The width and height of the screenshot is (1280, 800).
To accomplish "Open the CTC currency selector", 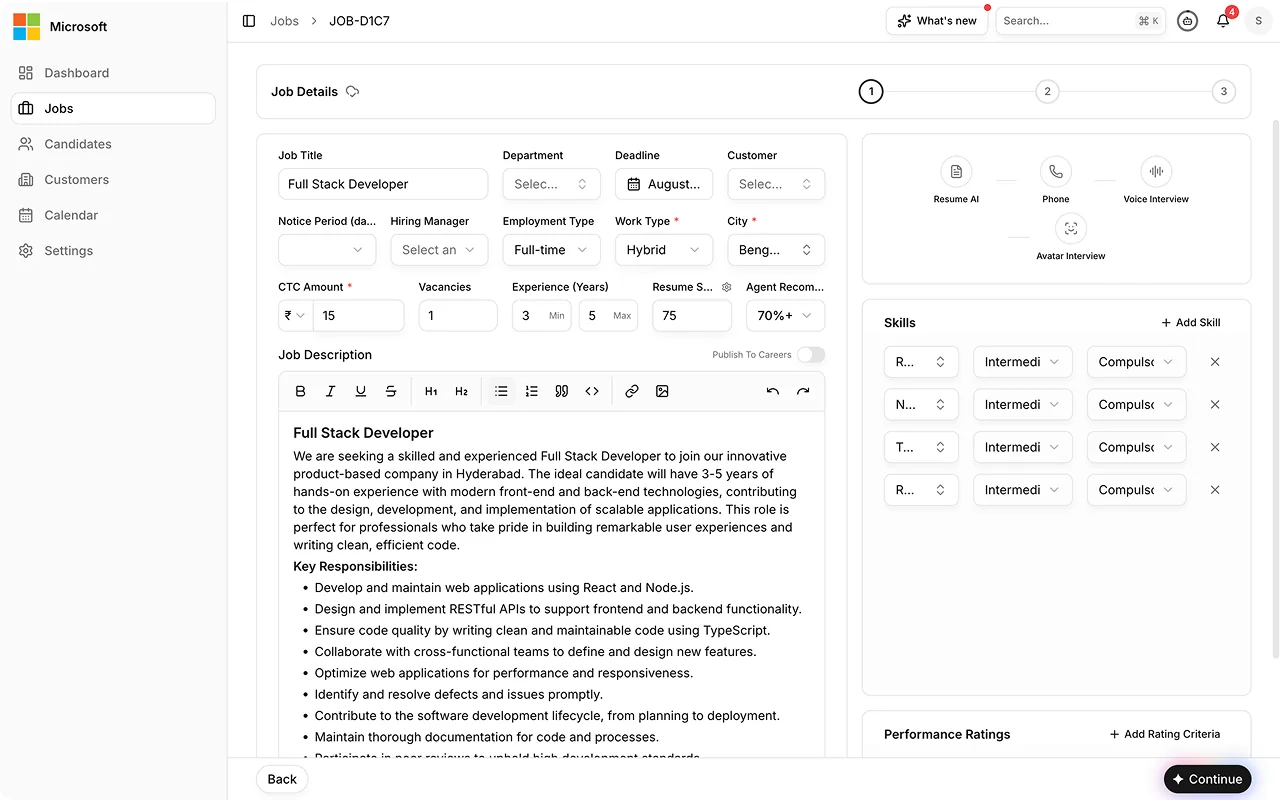I will click(295, 315).
